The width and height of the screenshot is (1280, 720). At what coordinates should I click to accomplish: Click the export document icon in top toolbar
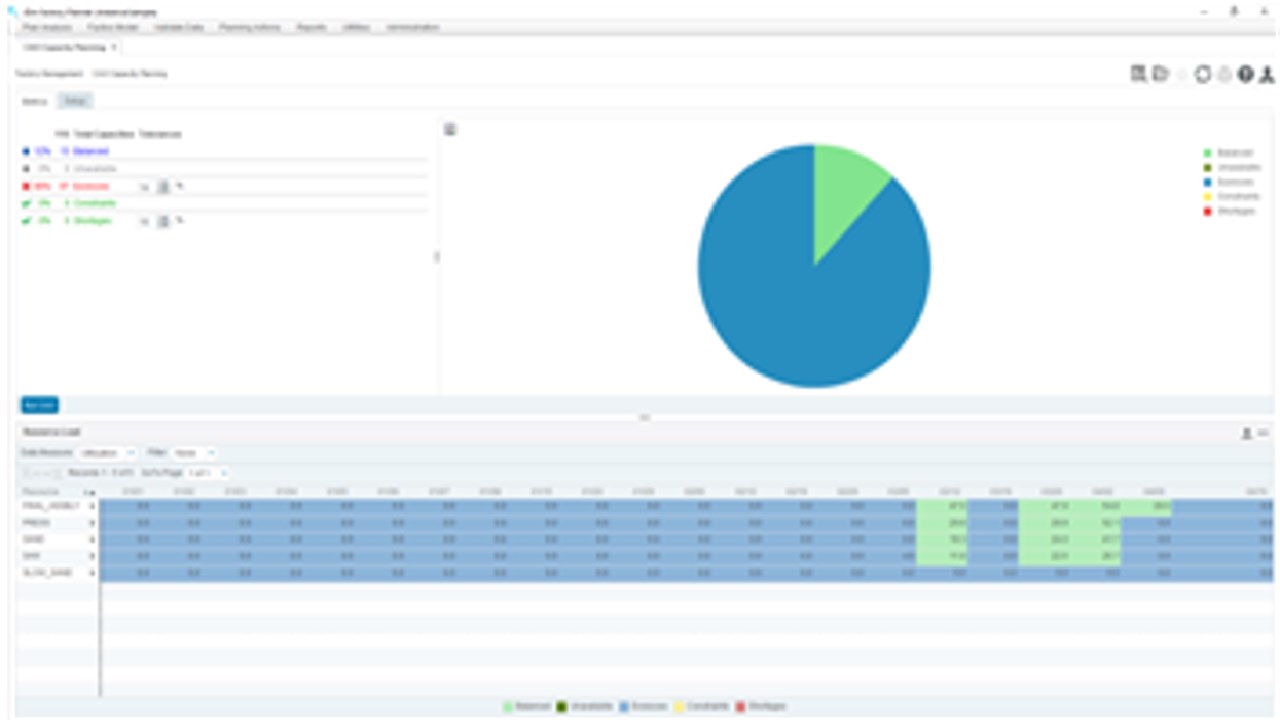pyautogui.click(x=1161, y=74)
